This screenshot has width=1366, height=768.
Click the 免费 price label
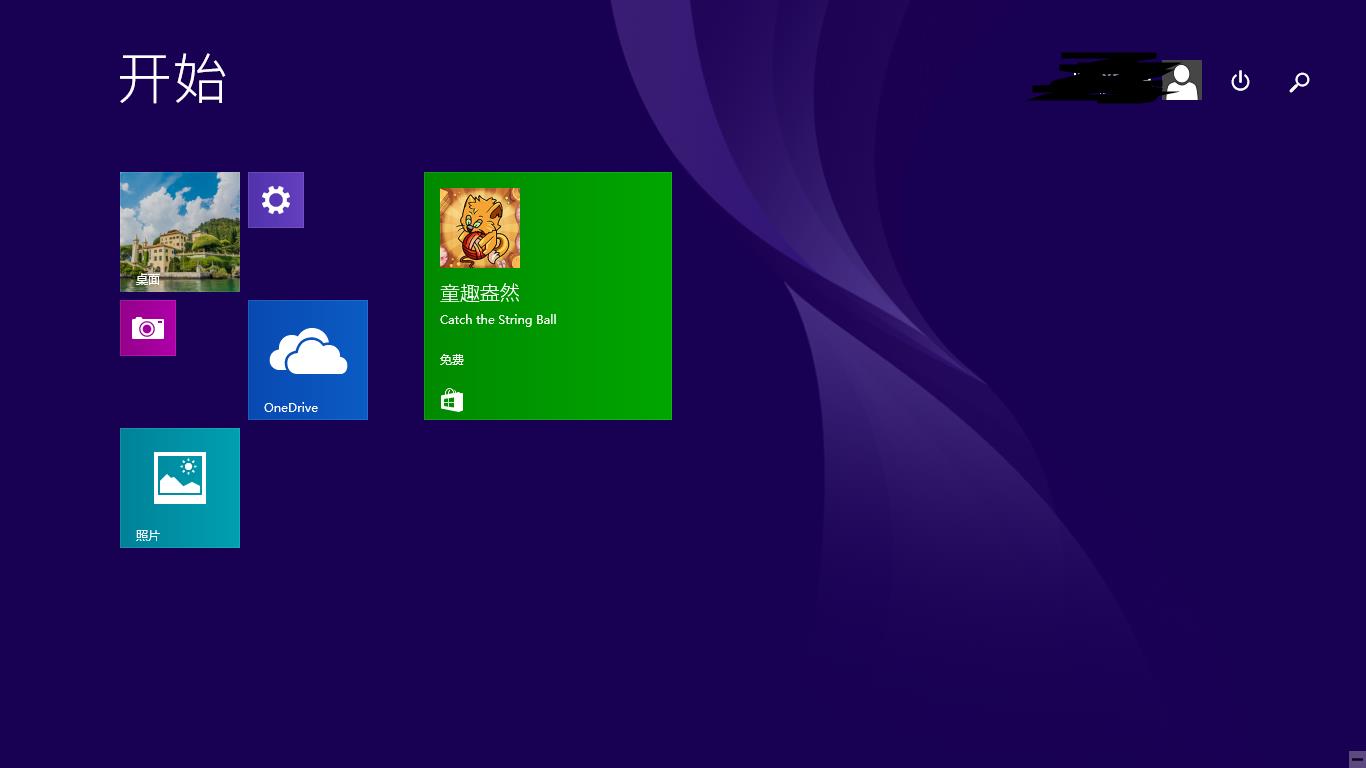coord(452,360)
